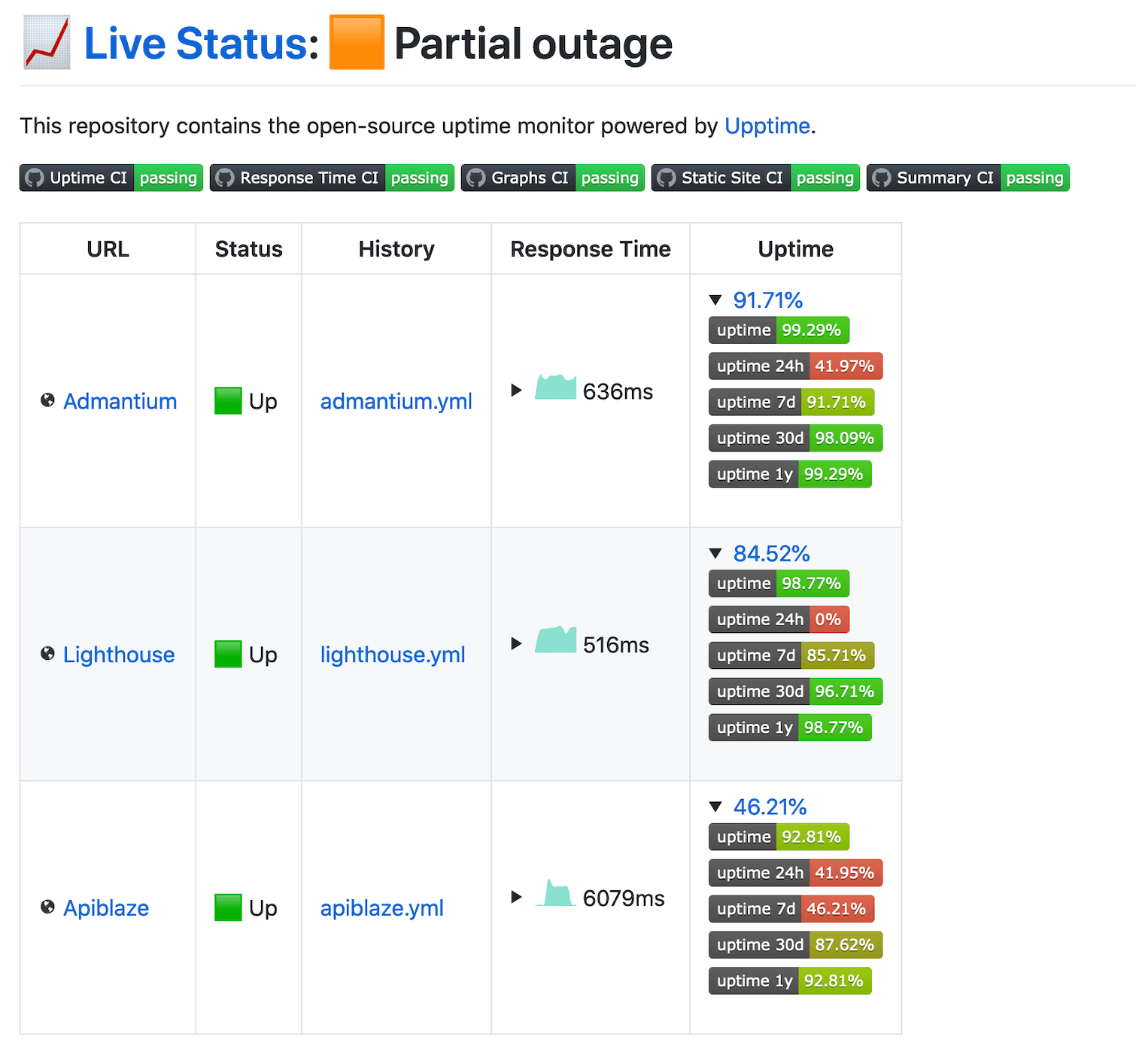Collapse the 91.71% uptime details triangle

(x=715, y=300)
